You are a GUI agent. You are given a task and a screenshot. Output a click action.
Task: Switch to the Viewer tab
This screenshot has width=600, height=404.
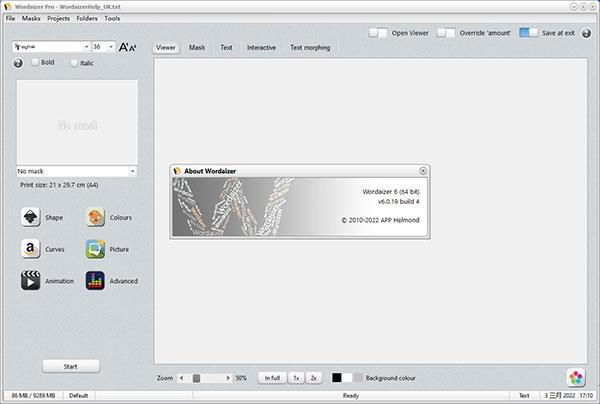tap(166, 47)
